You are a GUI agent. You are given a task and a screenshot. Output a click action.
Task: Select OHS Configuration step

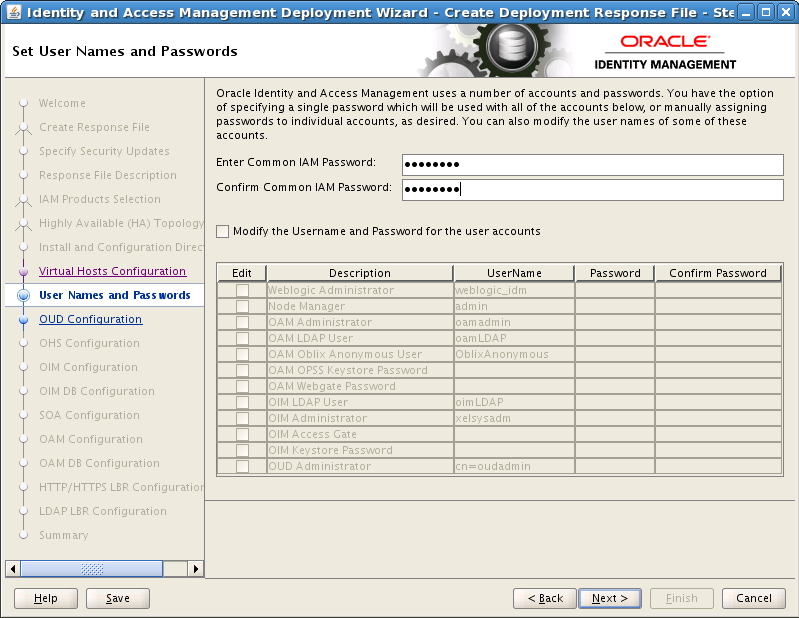[x=89, y=343]
